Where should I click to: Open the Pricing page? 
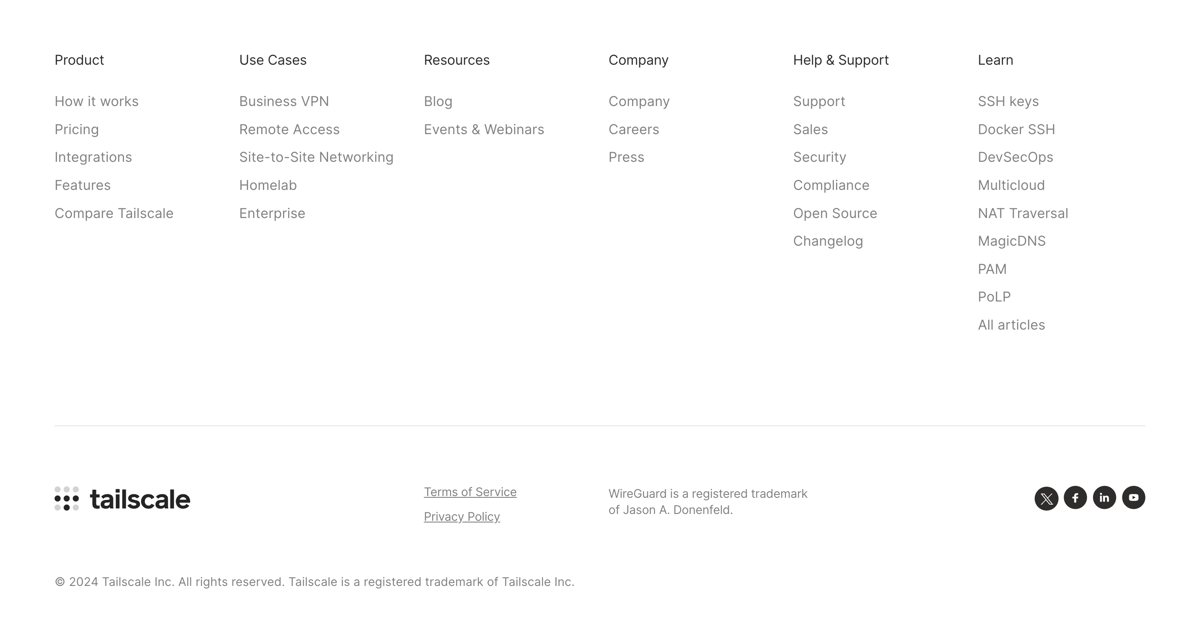click(x=76, y=129)
